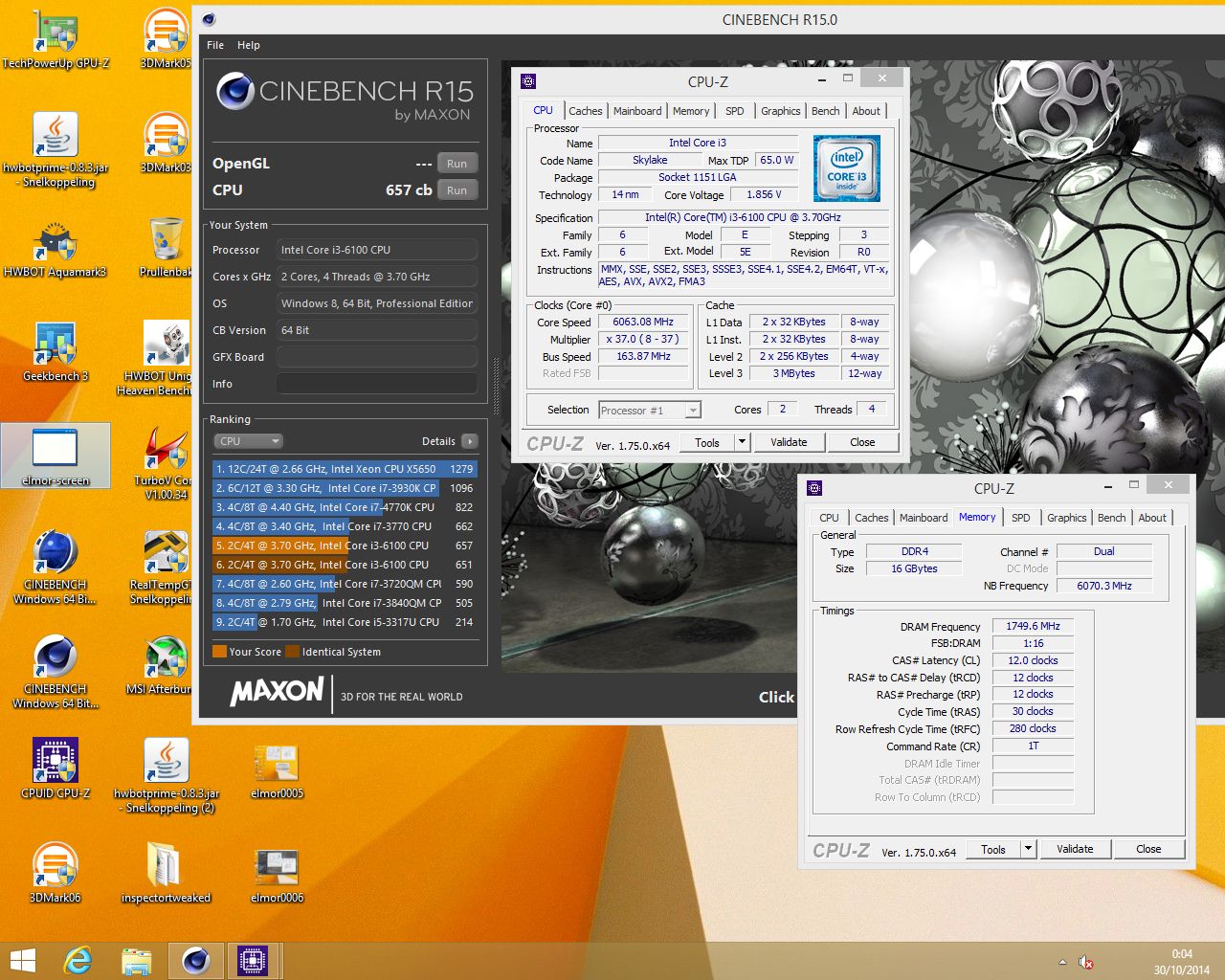The width and height of the screenshot is (1225, 980).
Task: Open TurboV Core V1.00.34 shortcut
Action: (x=165, y=463)
